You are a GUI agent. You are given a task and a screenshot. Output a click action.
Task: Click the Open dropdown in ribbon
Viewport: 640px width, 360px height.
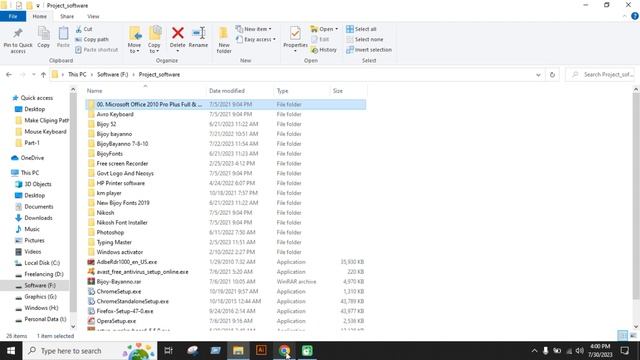coord(324,29)
